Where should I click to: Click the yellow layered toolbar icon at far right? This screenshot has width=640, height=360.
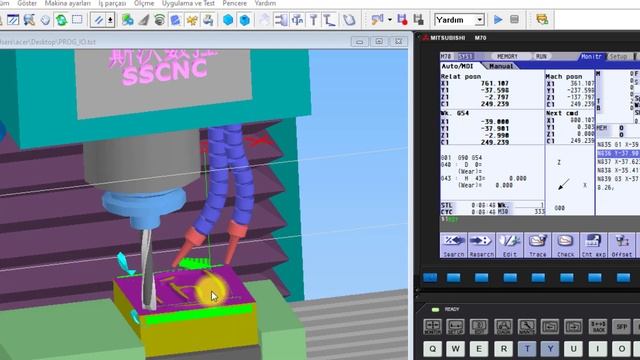542,20
